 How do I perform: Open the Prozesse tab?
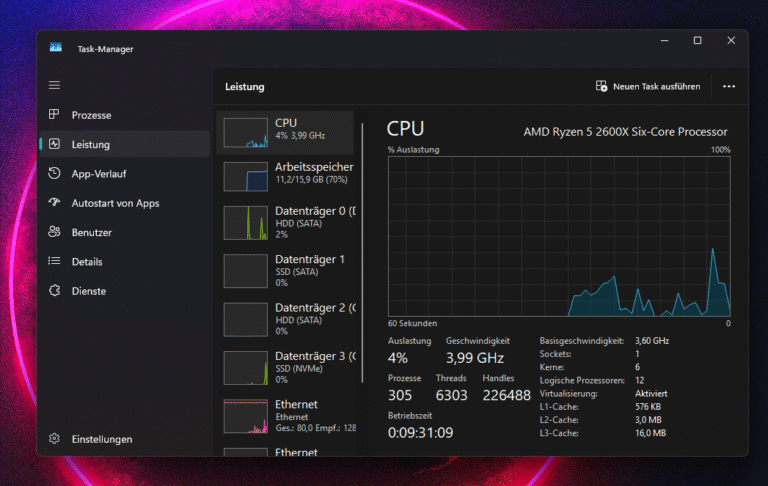(x=91, y=115)
